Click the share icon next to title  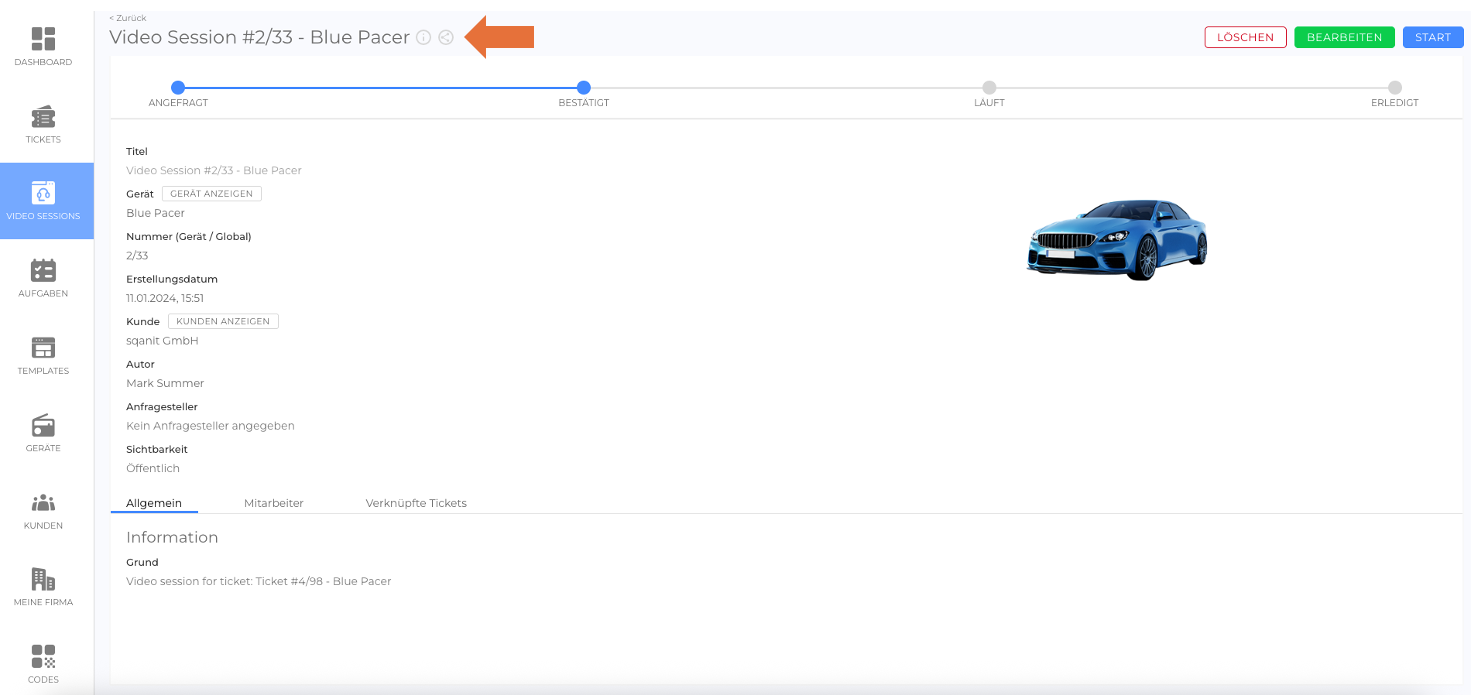tap(446, 38)
